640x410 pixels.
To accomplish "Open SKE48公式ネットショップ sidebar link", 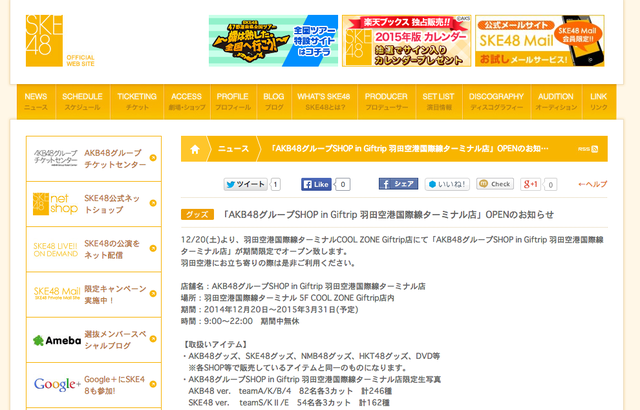I will pyautogui.click(x=94, y=204).
